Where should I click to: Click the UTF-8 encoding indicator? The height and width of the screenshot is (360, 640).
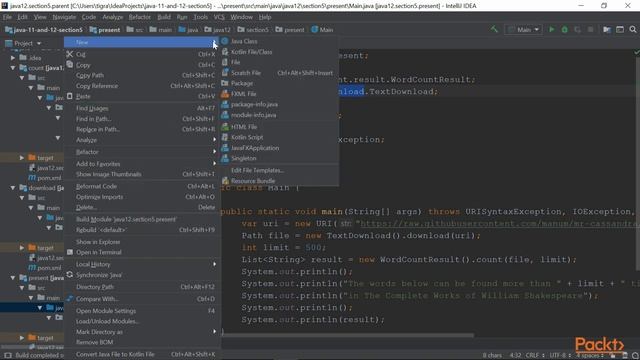point(559,355)
